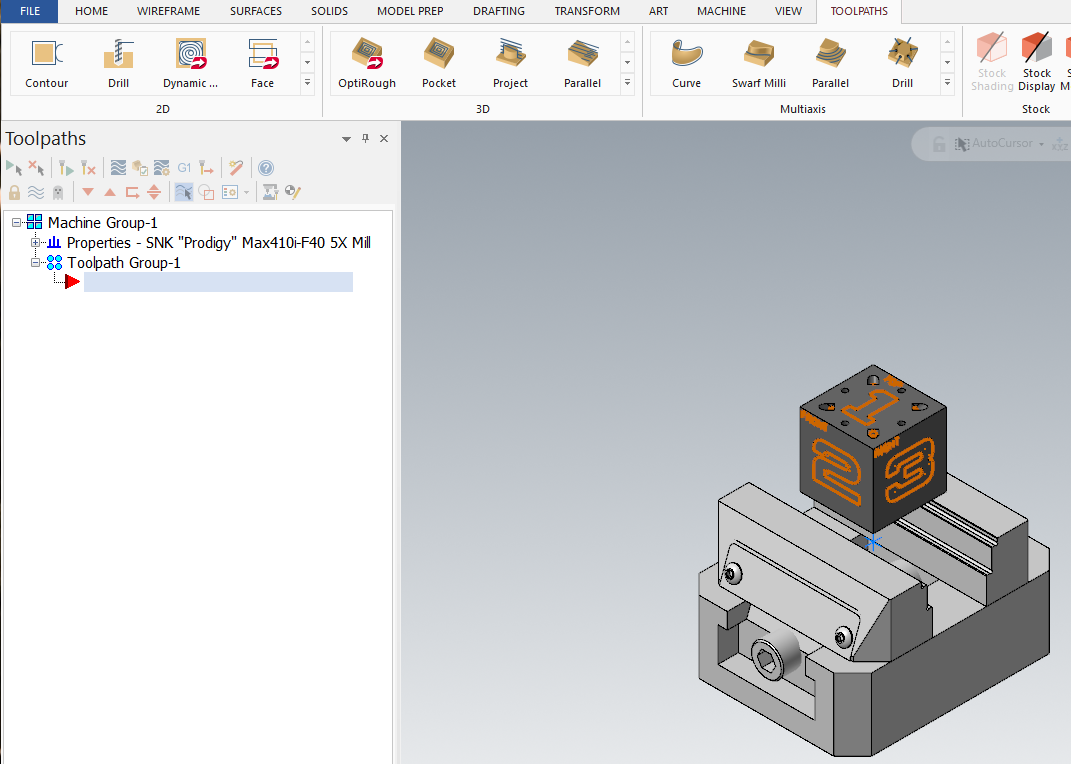Screen dimensions: 1071x764
Task: Move insert arrow up one item
Action: coord(110,192)
